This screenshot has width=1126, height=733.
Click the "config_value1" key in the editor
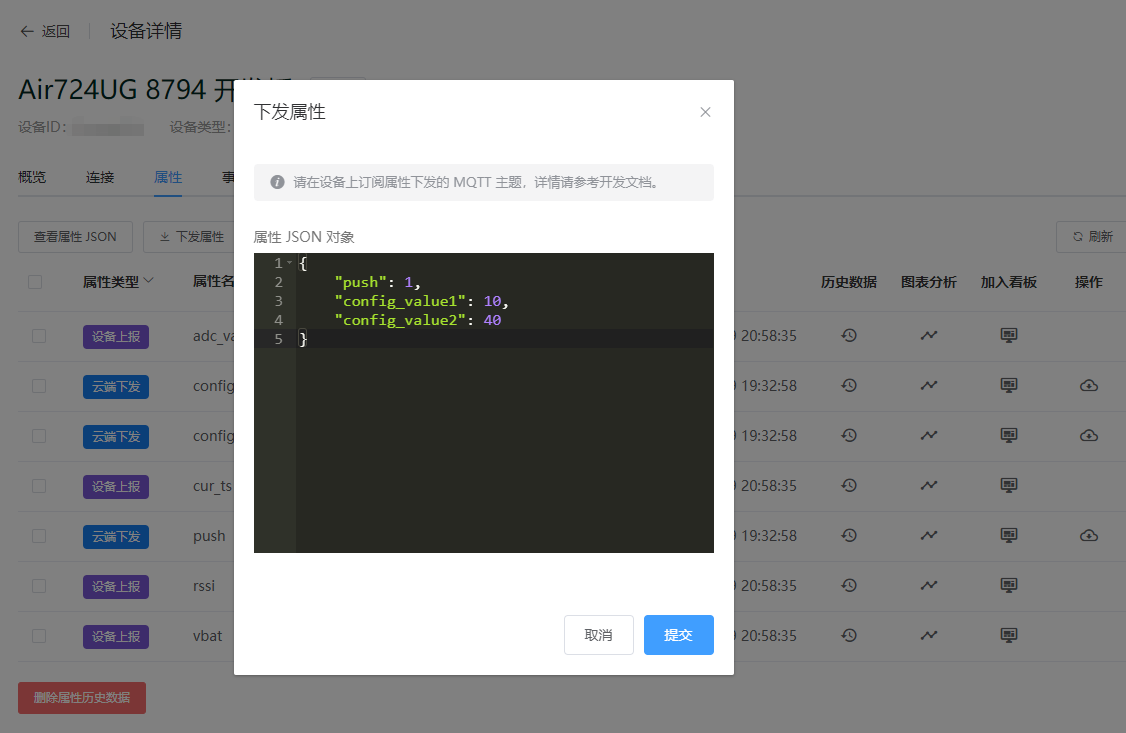point(400,301)
